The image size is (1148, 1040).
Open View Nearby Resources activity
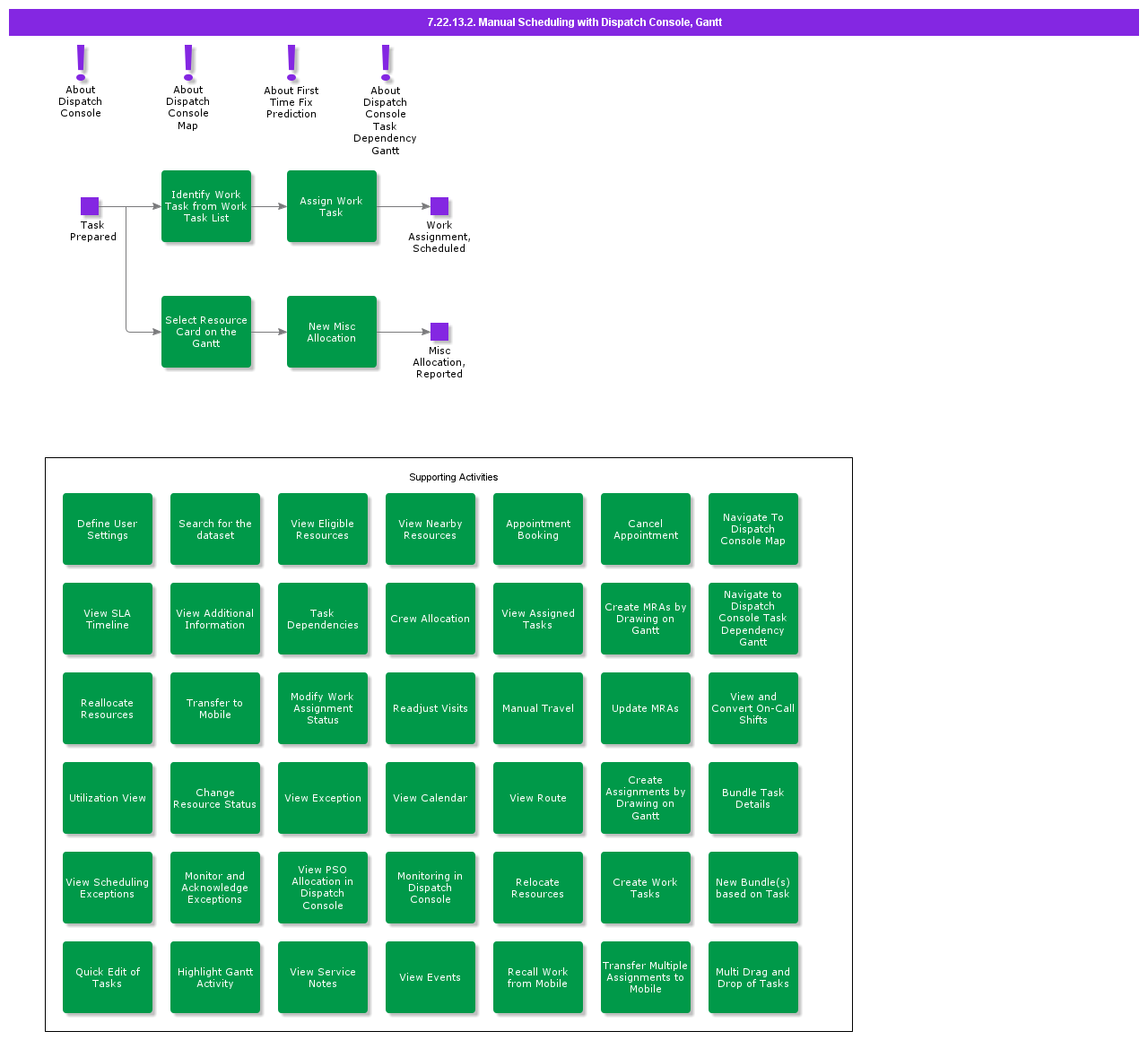click(x=430, y=529)
